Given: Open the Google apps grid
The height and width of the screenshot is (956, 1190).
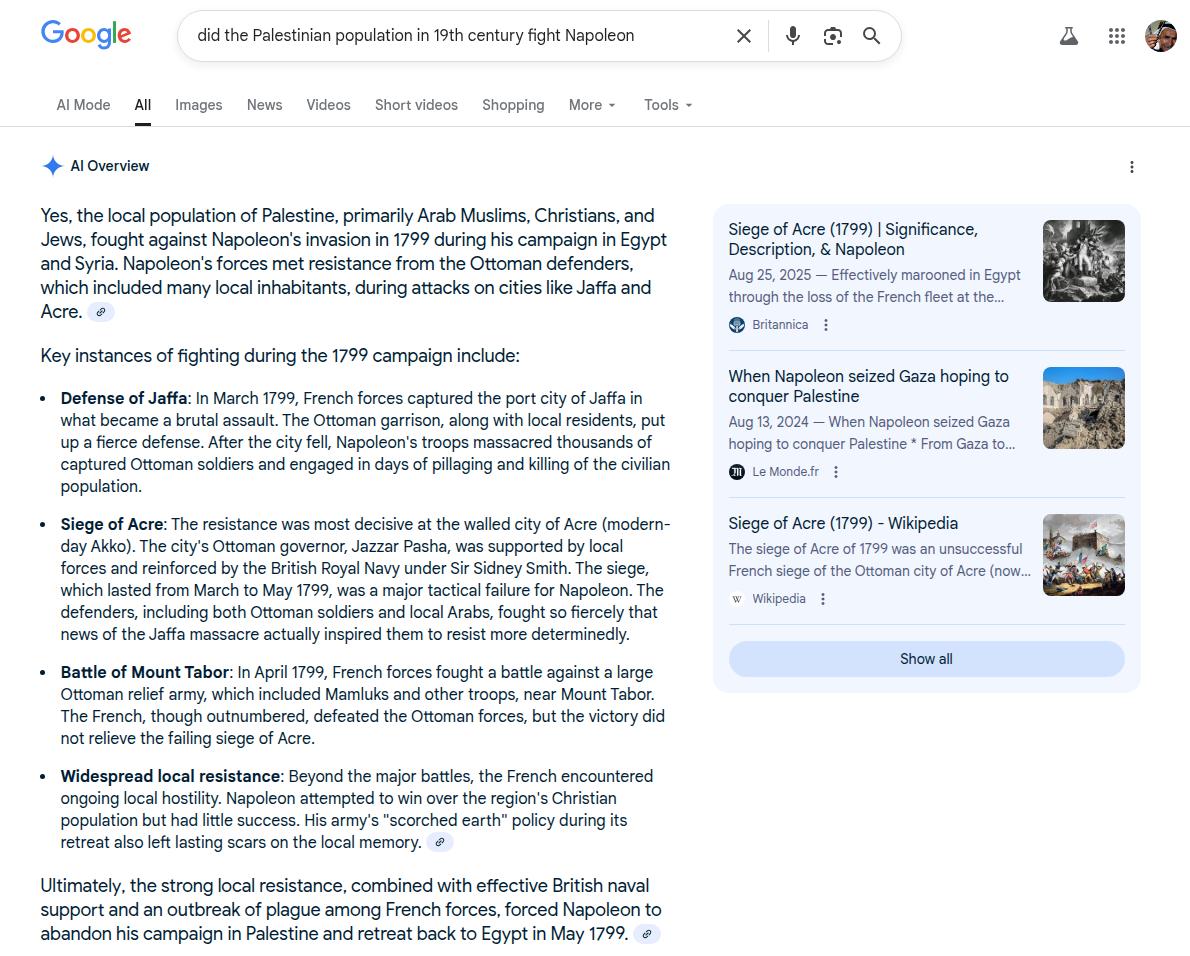Looking at the screenshot, I should 1117,36.
